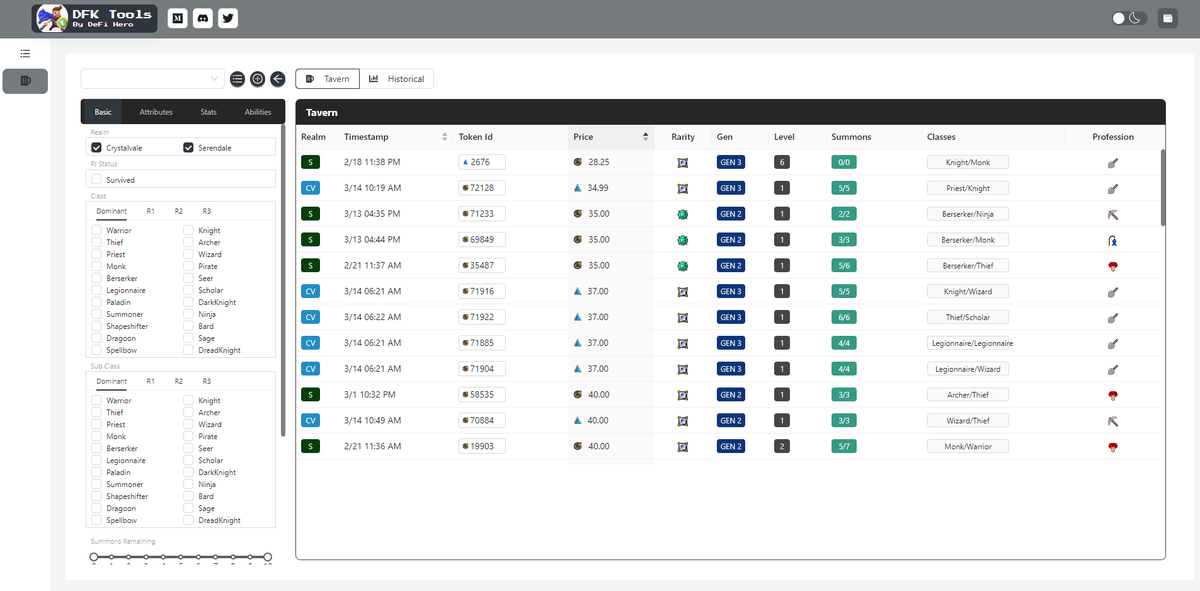Adjust the Summons Remaining slider left handle
The width and height of the screenshot is (1200, 591).
point(94,557)
